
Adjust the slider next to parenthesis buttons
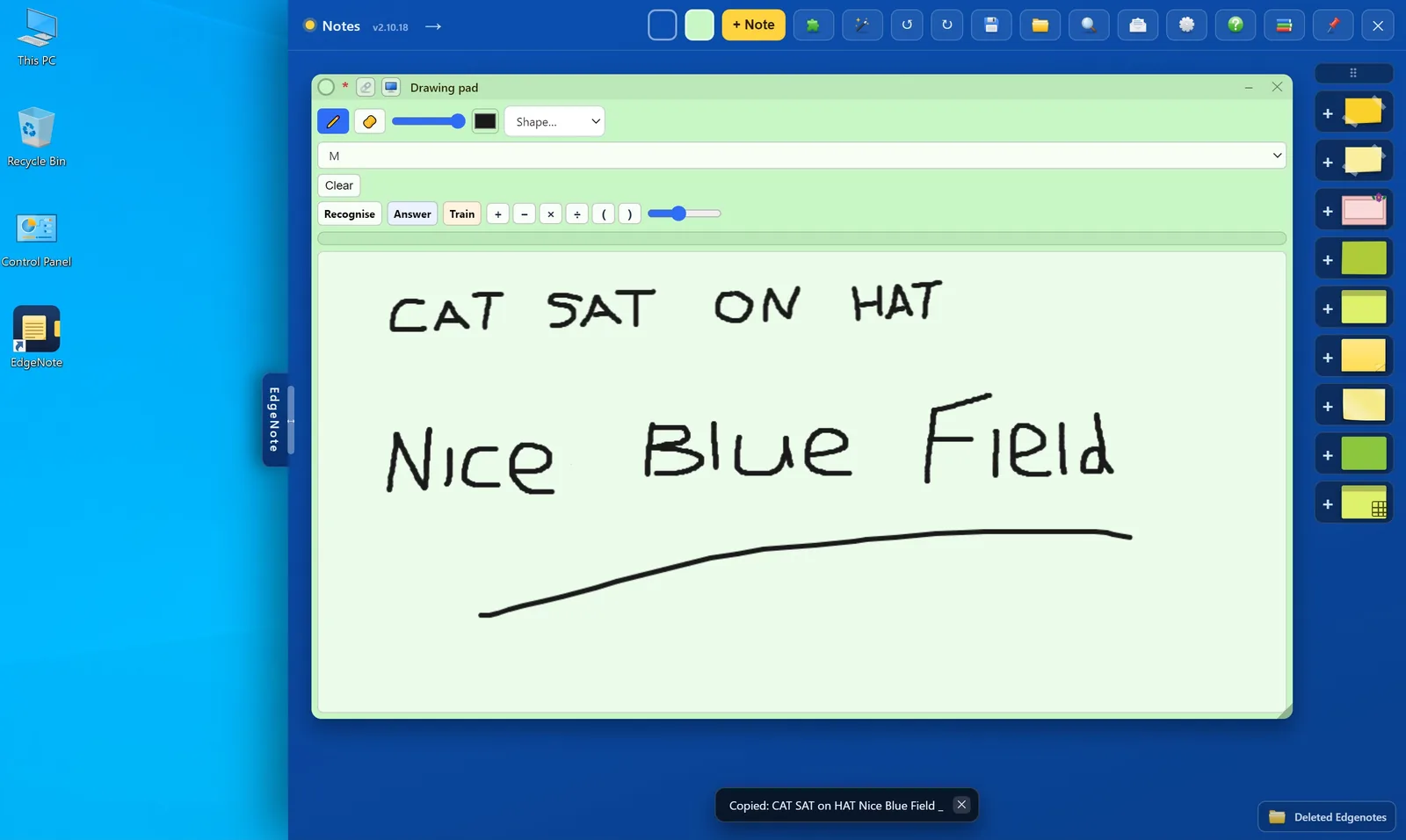click(x=684, y=214)
